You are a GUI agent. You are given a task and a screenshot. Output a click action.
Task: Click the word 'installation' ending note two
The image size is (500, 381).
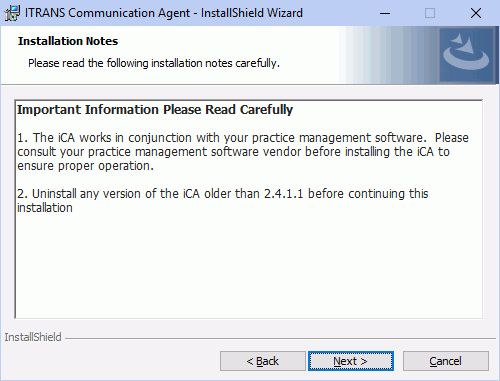[x=45, y=208]
